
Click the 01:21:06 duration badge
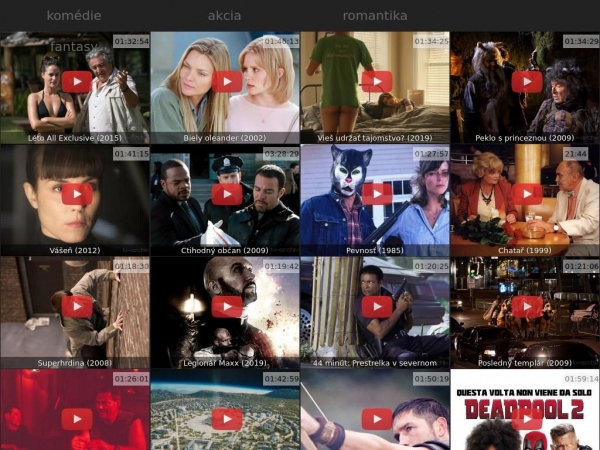581,266
